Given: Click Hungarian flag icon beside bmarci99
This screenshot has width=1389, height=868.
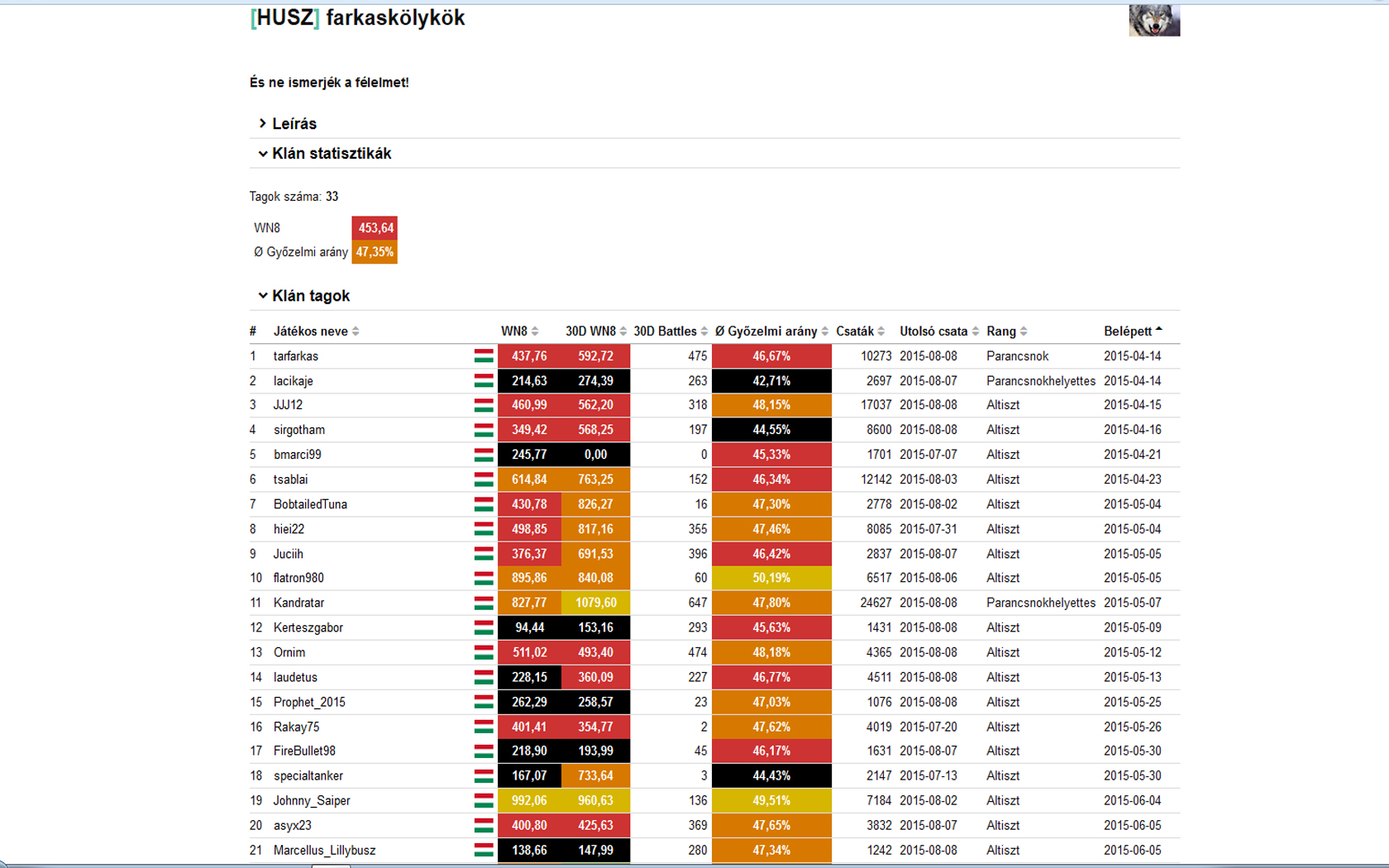Looking at the screenshot, I should coord(484,455).
